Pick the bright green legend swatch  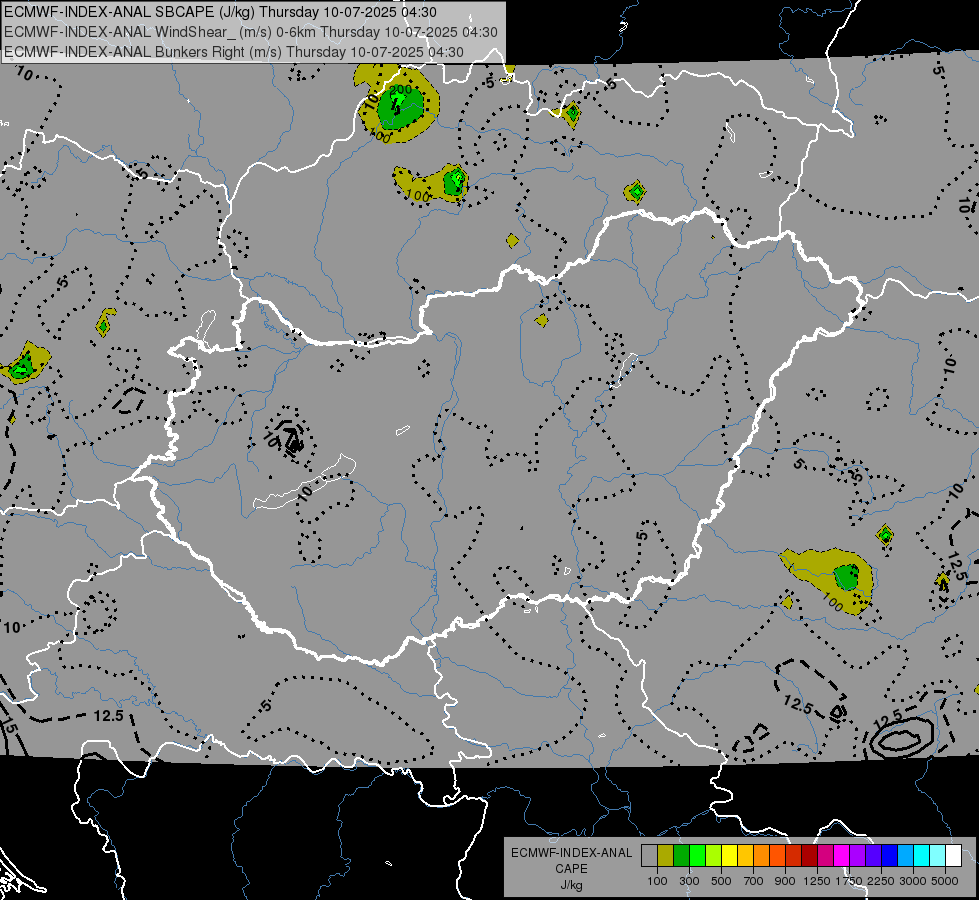697,856
